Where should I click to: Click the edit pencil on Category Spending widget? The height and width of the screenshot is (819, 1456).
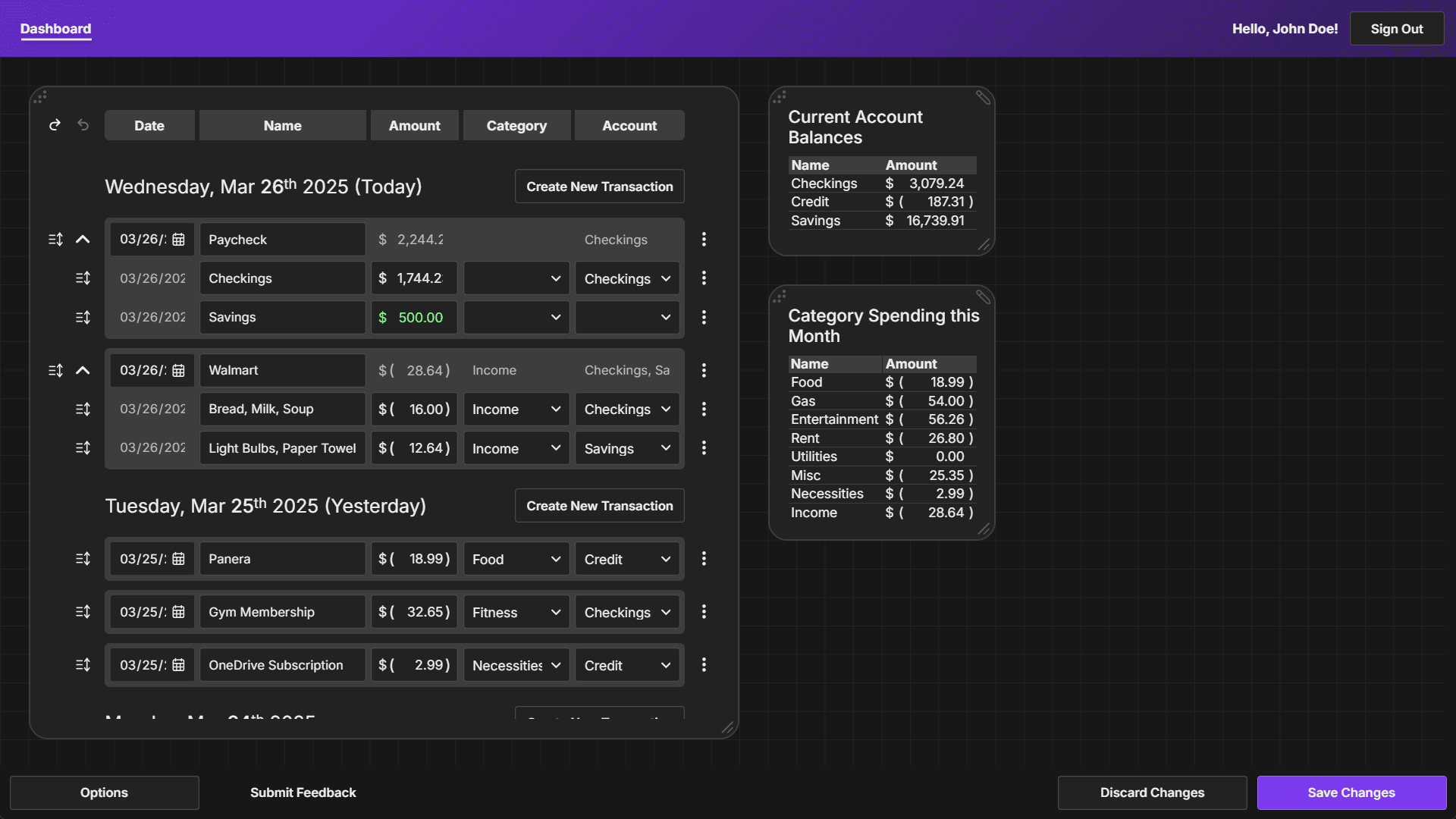pos(983,297)
